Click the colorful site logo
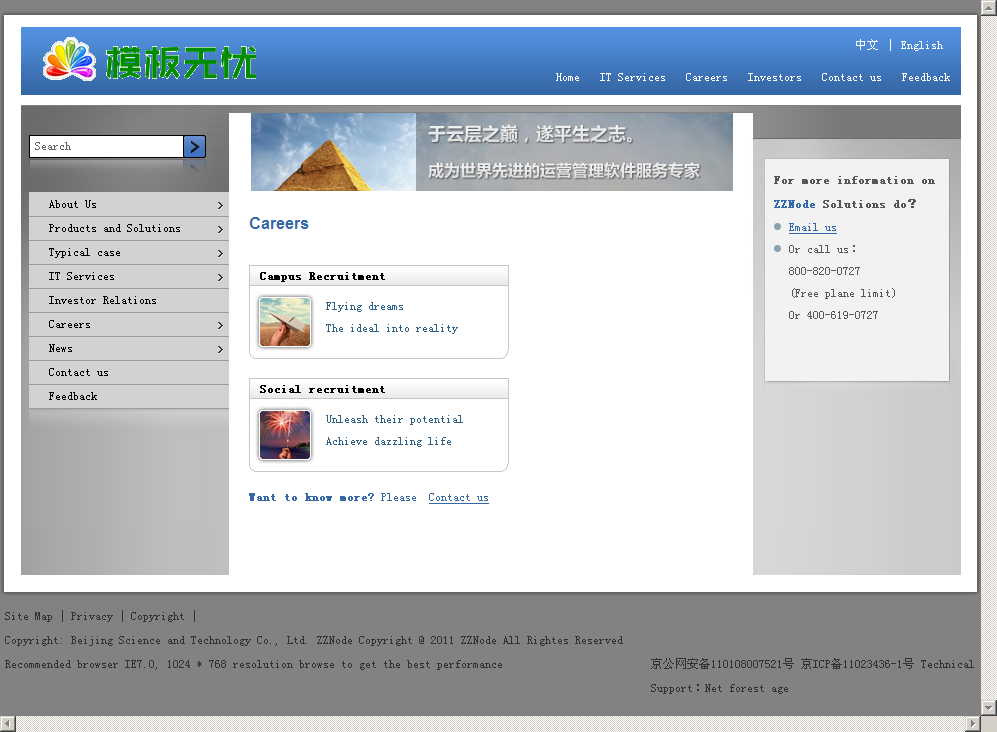This screenshot has width=997, height=732. [150, 61]
